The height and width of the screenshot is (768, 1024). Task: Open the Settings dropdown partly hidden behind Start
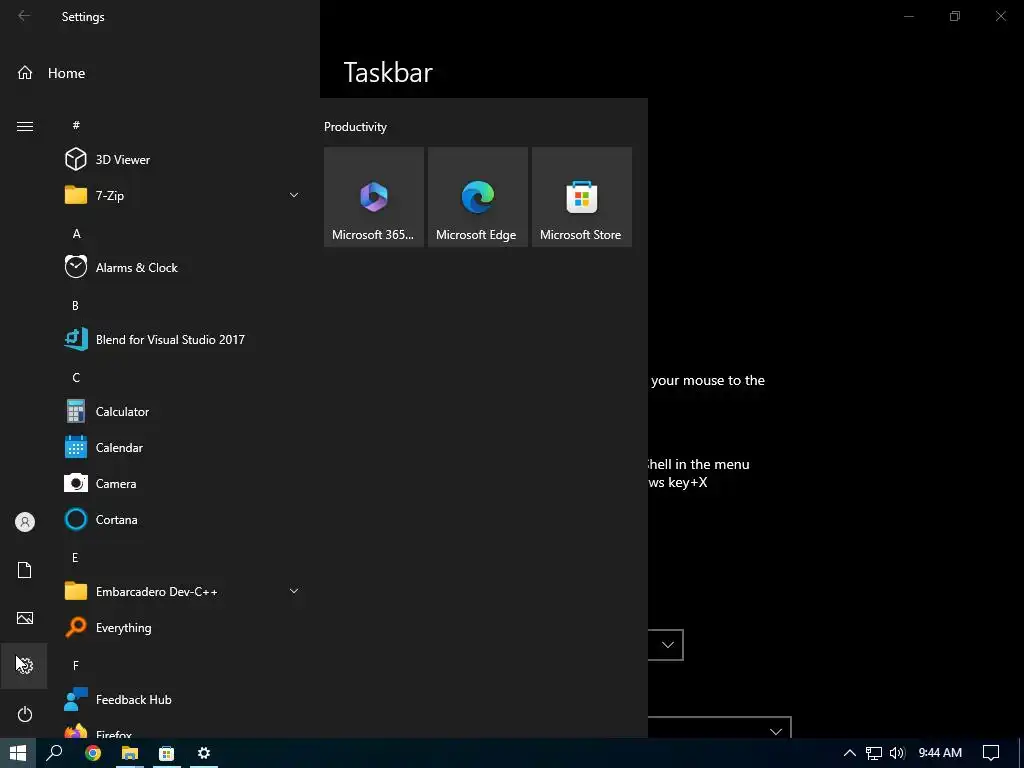click(666, 645)
